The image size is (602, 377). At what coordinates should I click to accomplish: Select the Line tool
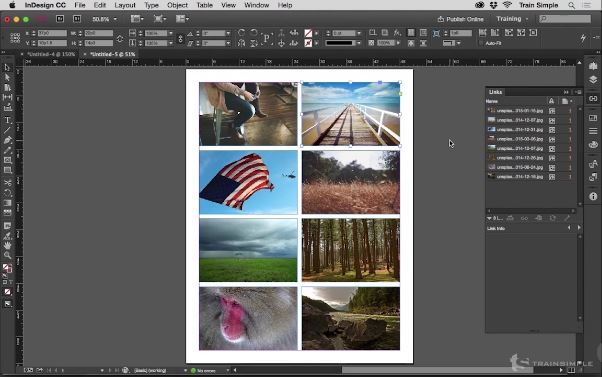[x=7, y=130]
